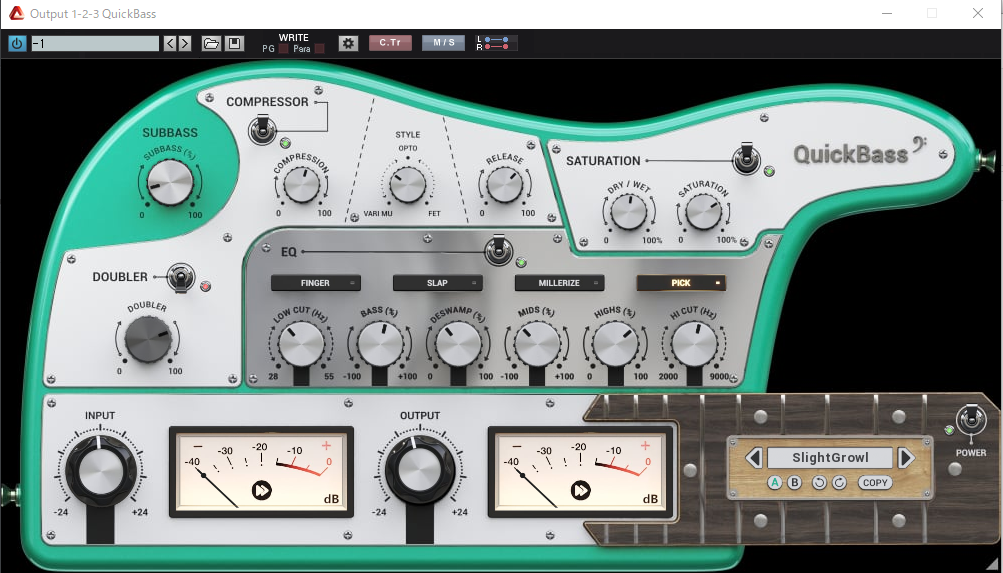Select the A state button

775,483
